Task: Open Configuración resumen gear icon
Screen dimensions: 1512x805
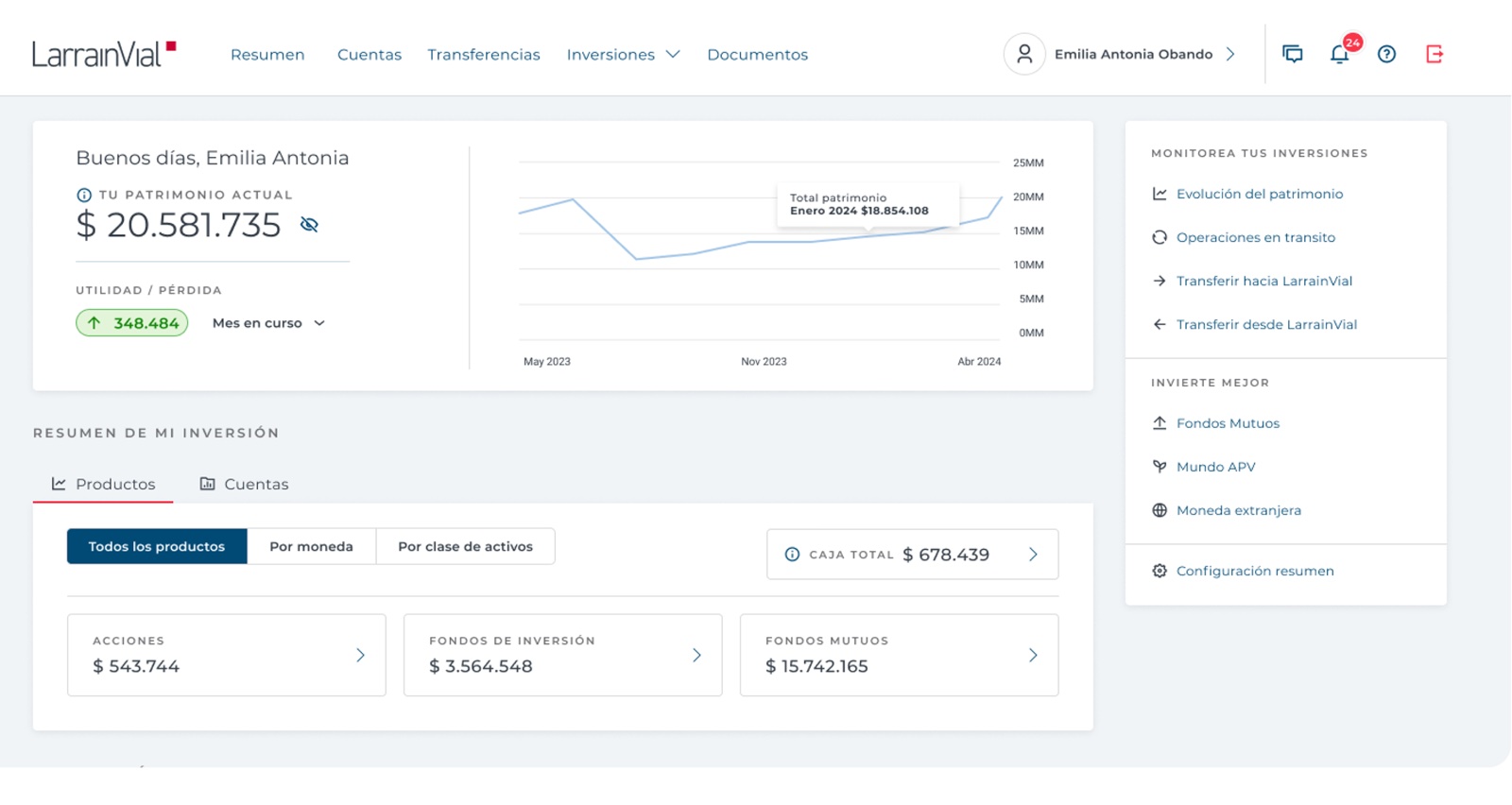Action: click(1160, 571)
